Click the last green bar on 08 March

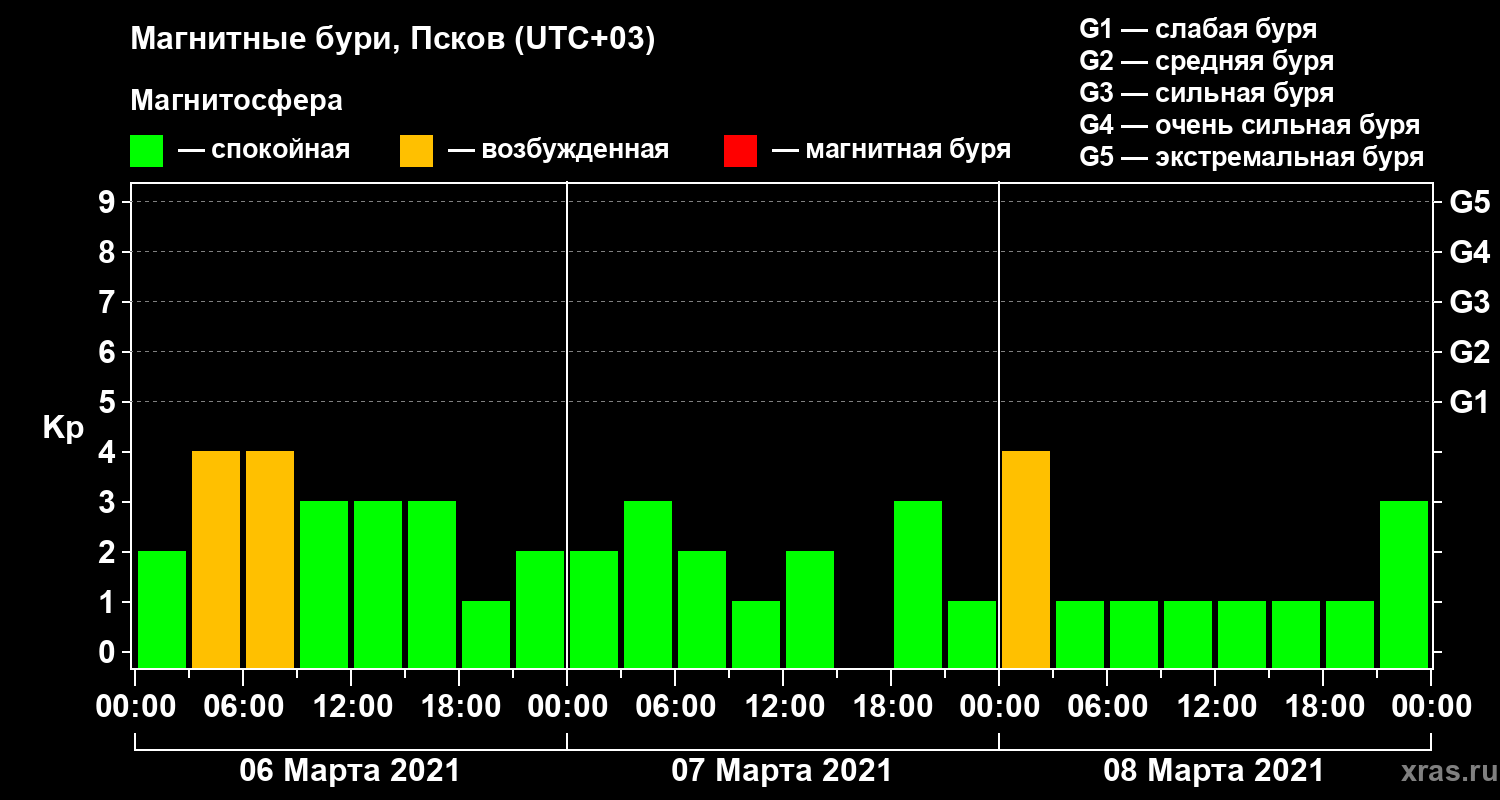(x=1404, y=584)
